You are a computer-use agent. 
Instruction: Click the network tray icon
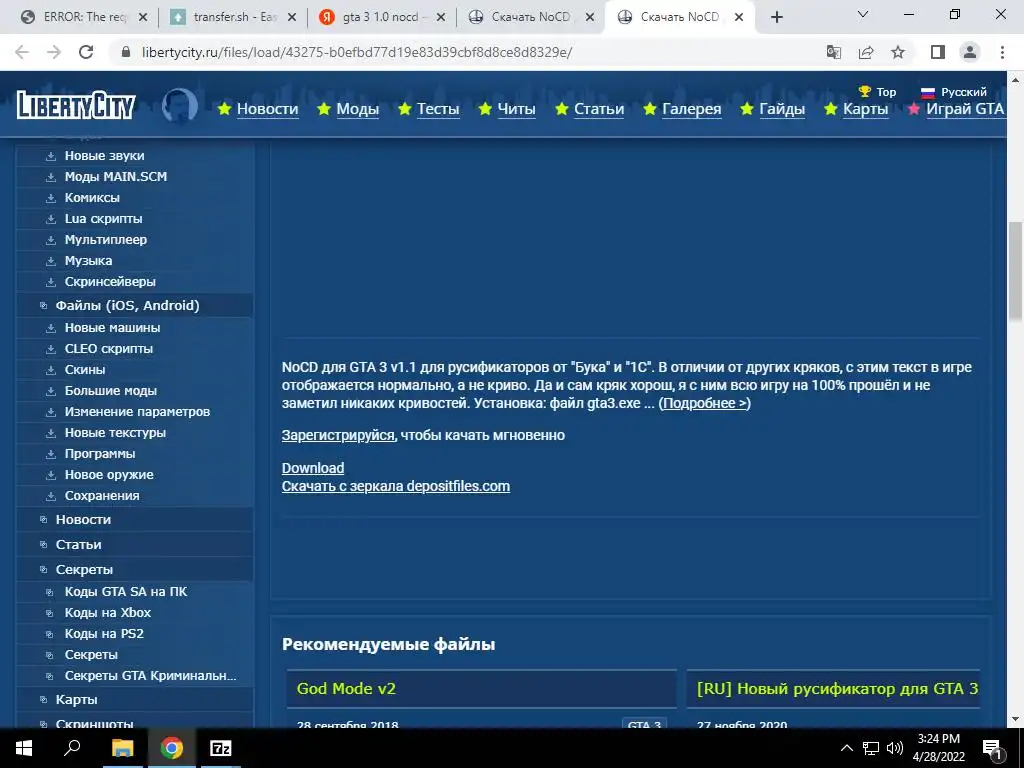tap(871, 748)
